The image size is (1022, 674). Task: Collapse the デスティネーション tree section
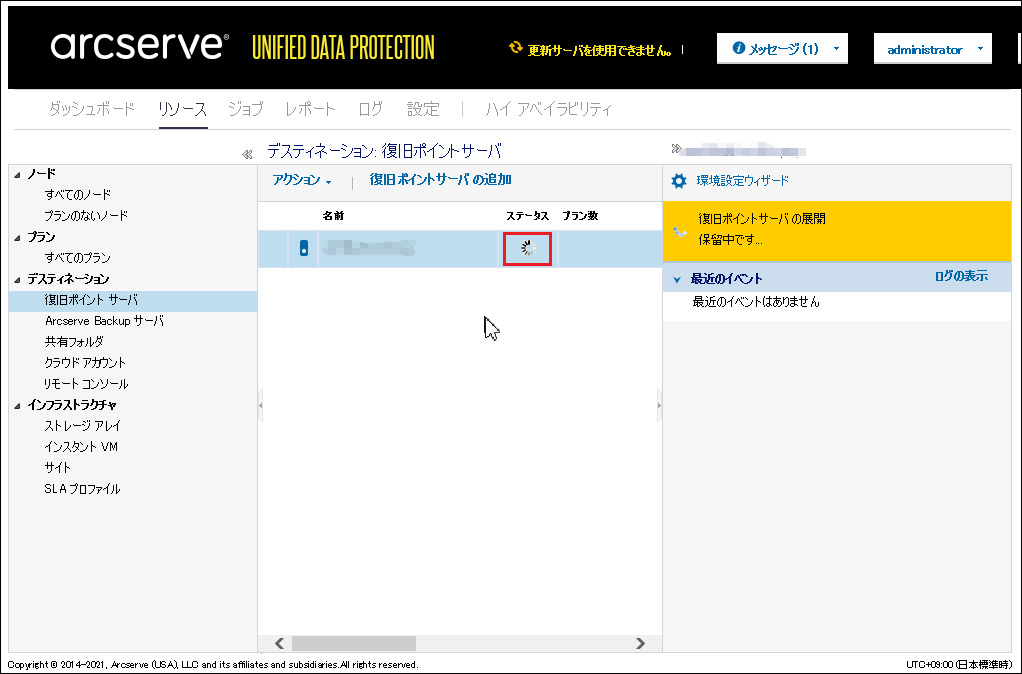pyautogui.click(x=18, y=280)
